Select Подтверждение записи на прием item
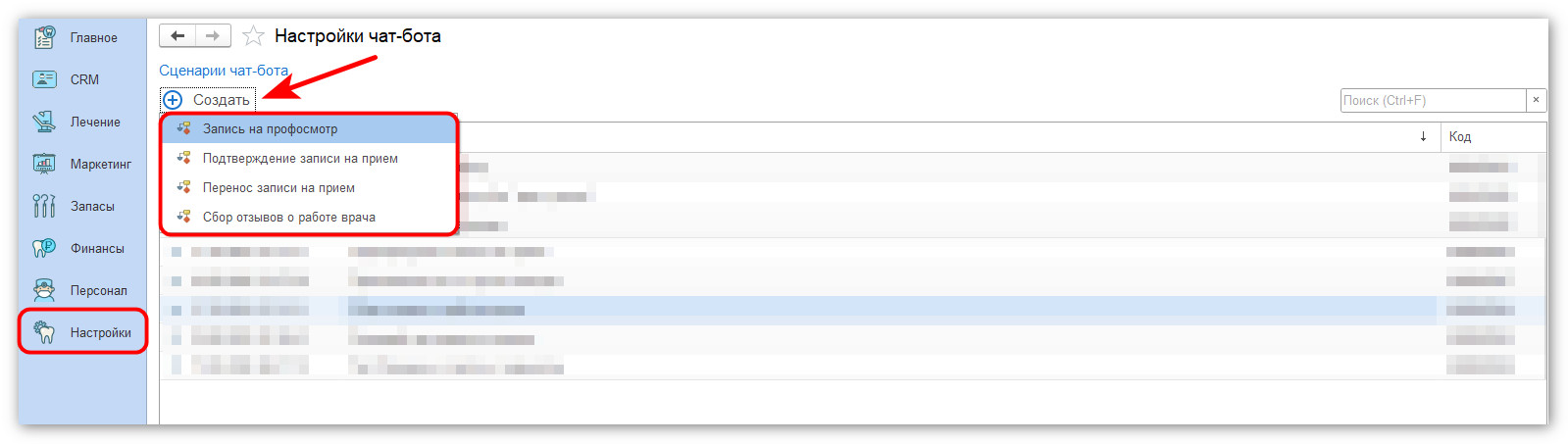The image size is (1568, 444). [x=309, y=158]
